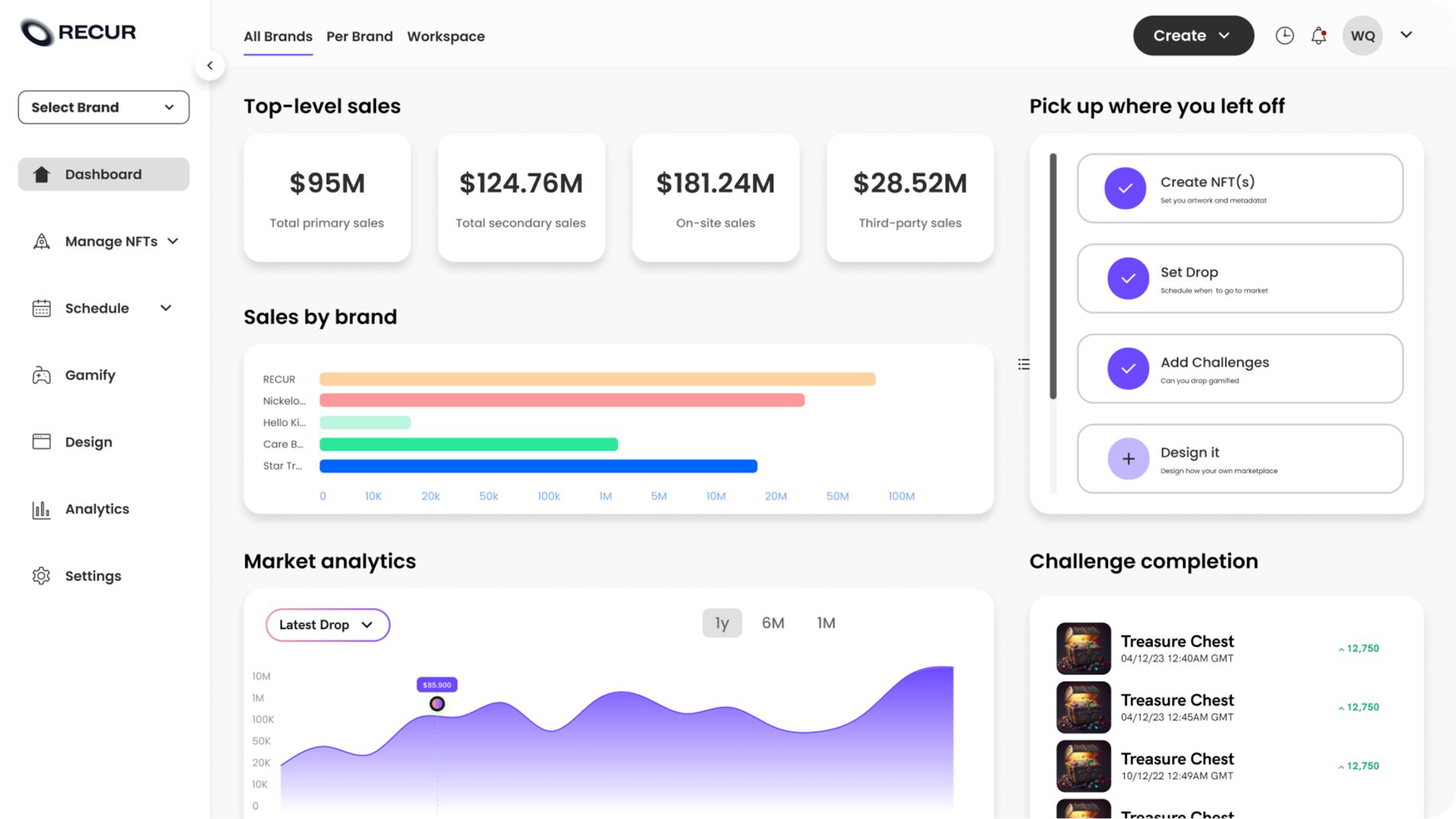Viewport: 1456px width, 819px height.
Task: Select the 6M time range option
Action: click(x=774, y=622)
